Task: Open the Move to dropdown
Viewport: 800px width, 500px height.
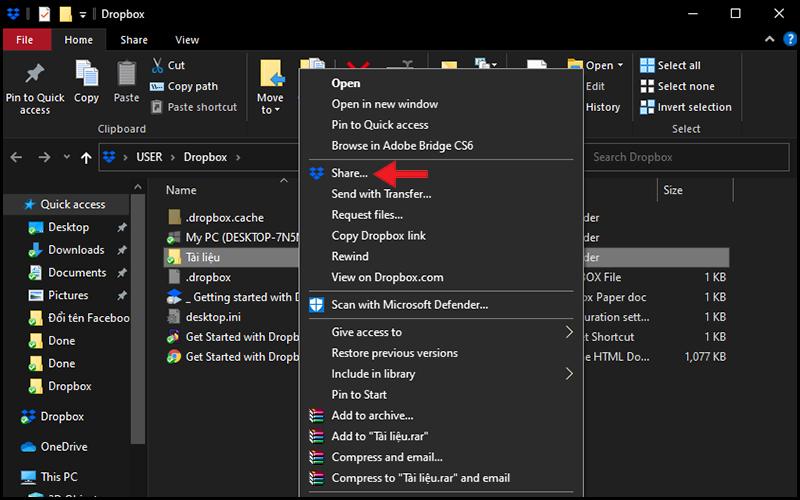Action: pos(270,88)
